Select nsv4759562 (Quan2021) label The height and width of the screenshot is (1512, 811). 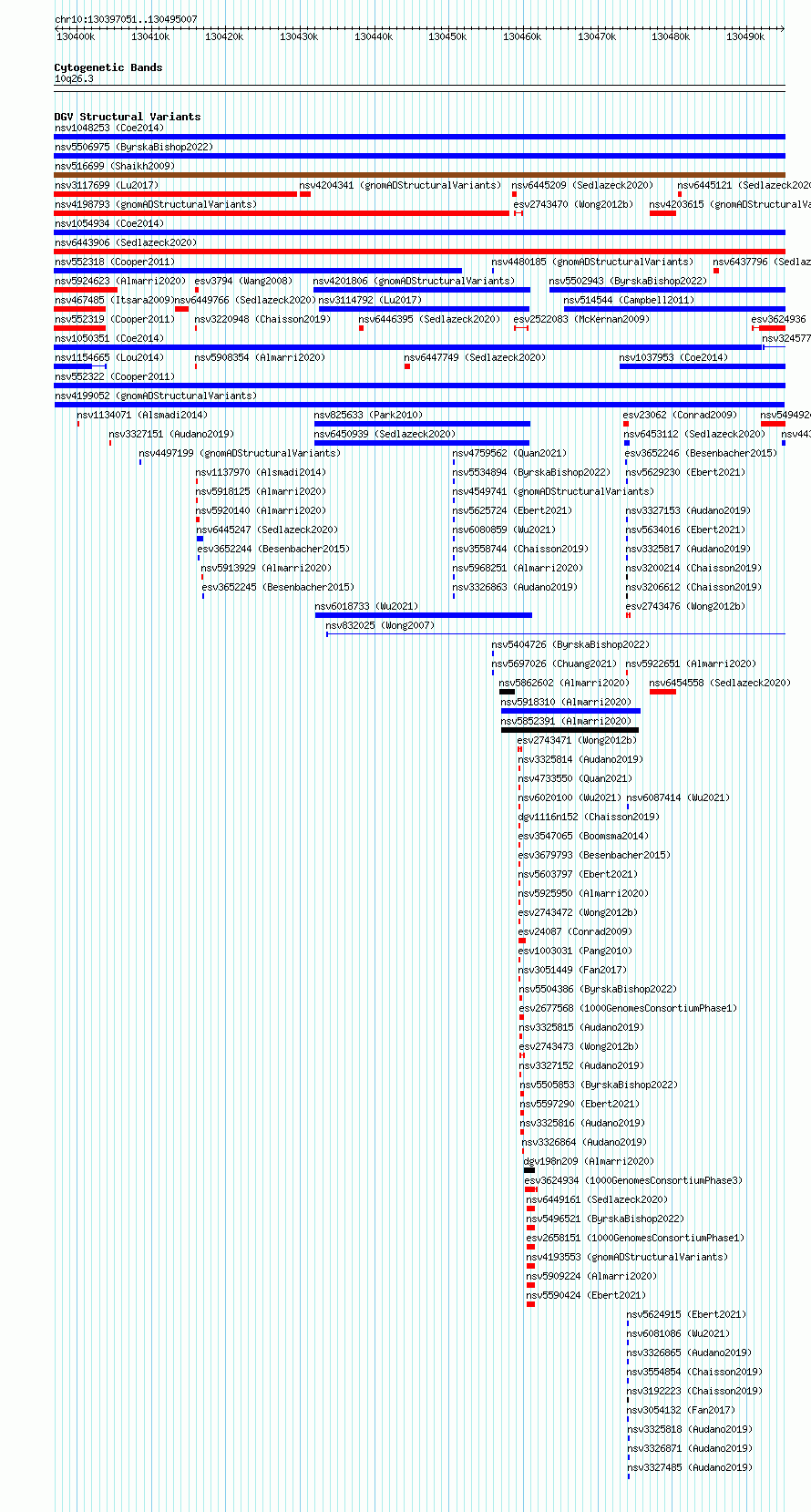point(510,453)
